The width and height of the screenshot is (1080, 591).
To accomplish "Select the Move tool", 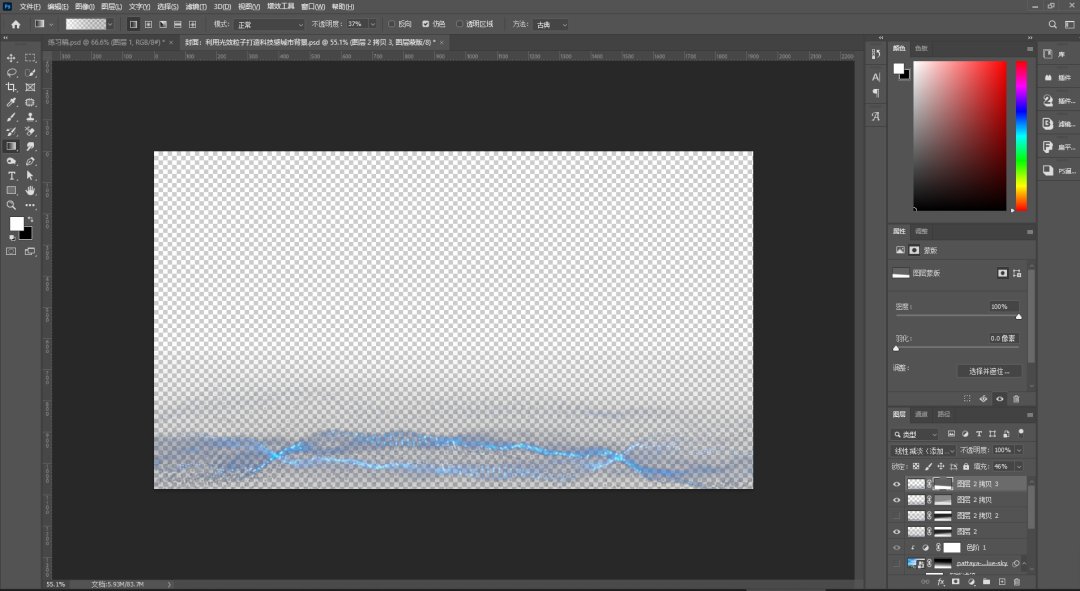I will (x=11, y=58).
